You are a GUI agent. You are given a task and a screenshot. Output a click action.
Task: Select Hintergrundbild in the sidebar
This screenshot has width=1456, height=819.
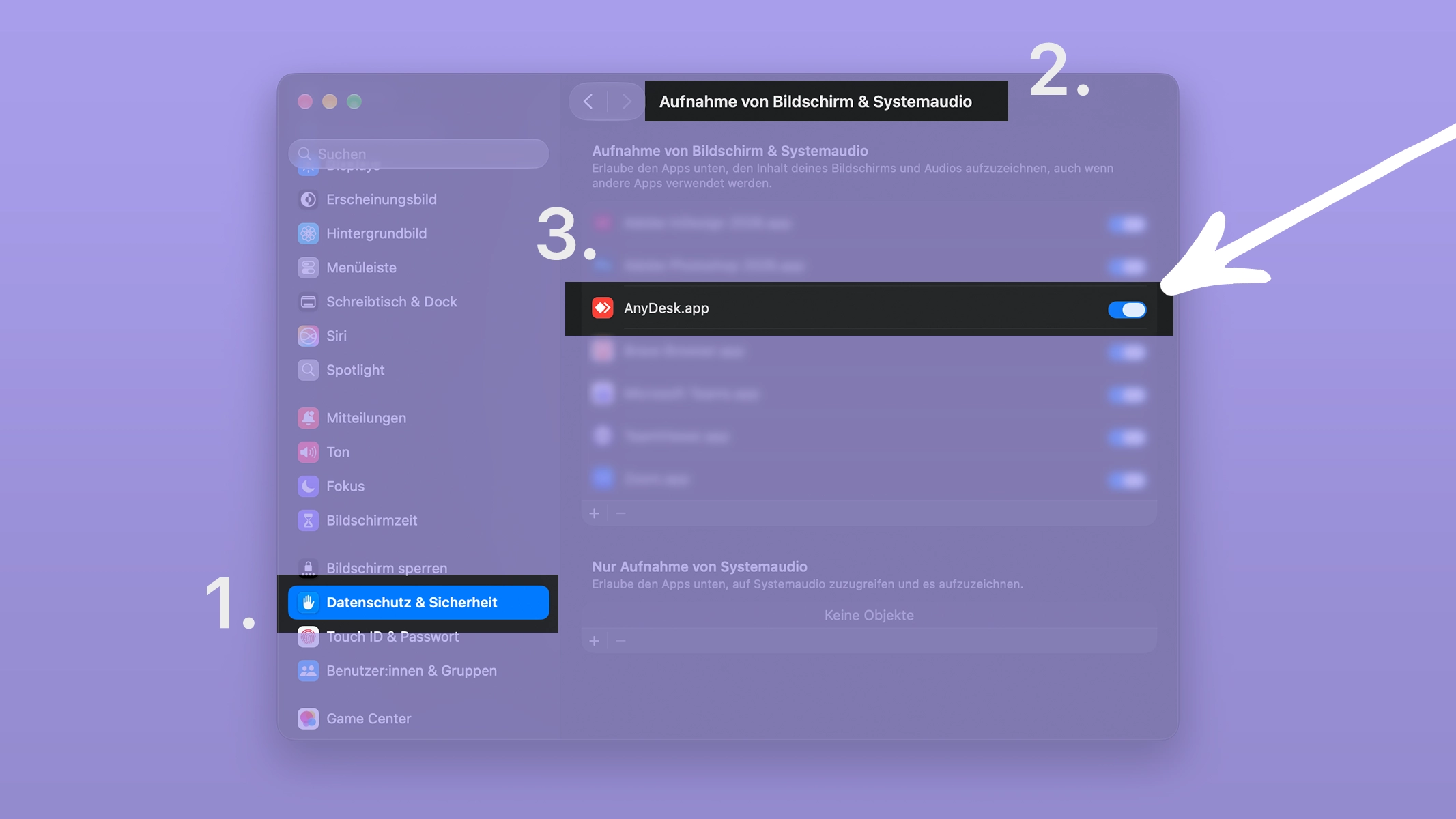418,233
